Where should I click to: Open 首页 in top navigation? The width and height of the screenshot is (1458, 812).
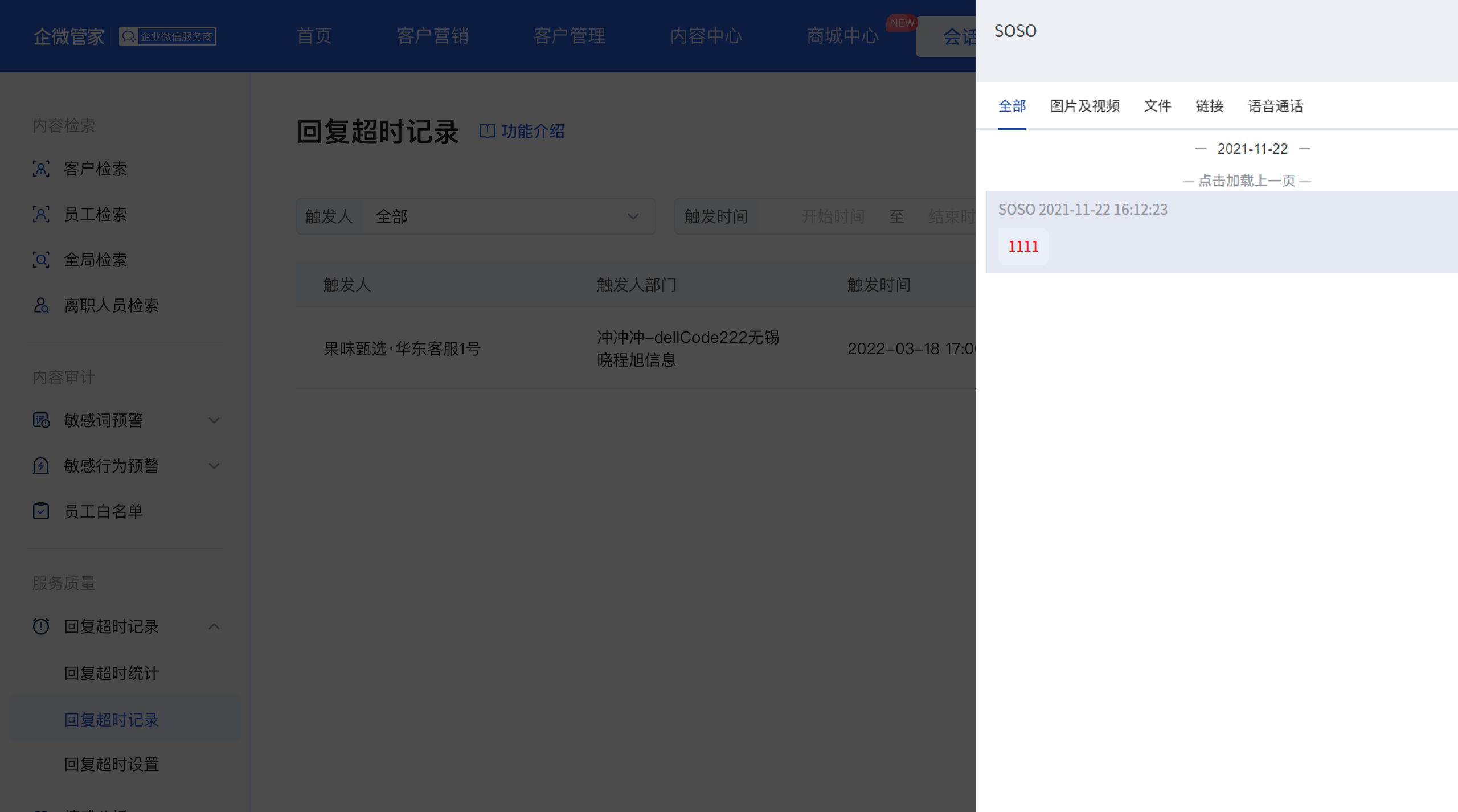tap(314, 36)
